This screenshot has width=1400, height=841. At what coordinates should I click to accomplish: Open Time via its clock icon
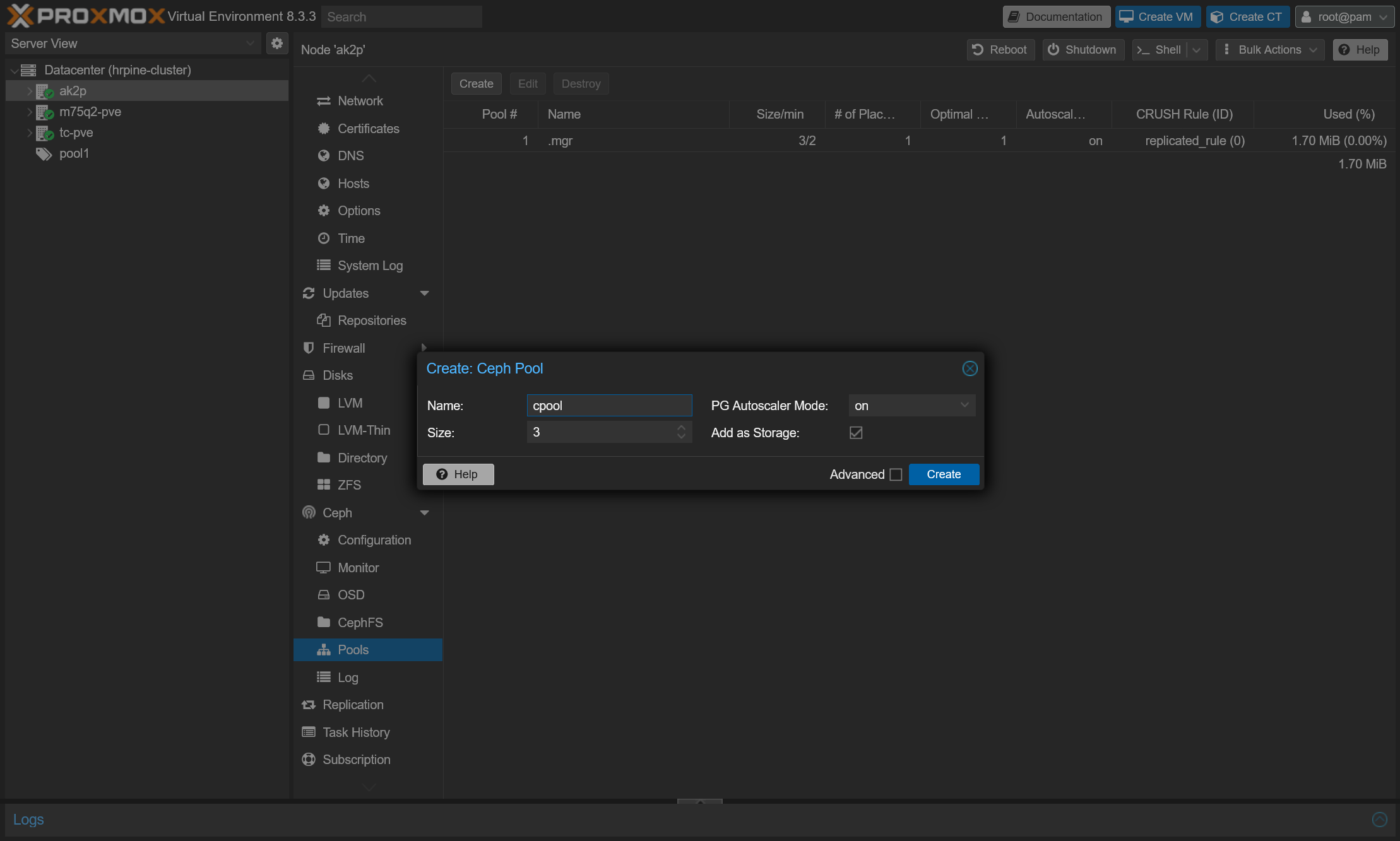[x=324, y=238]
